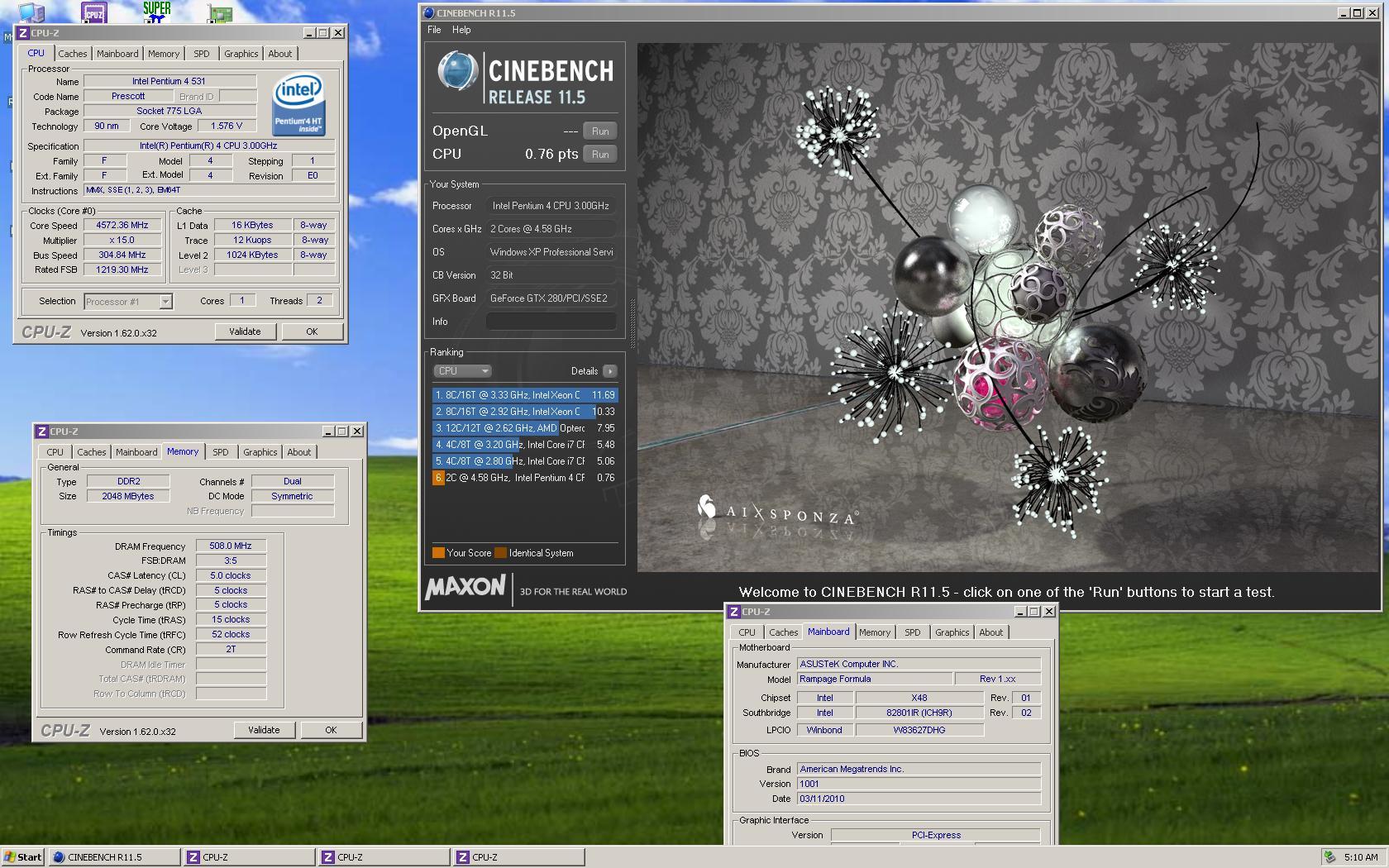Select the first CPU-Z taskbar button
This screenshot has height=868, width=1389.
(x=249, y=857)
